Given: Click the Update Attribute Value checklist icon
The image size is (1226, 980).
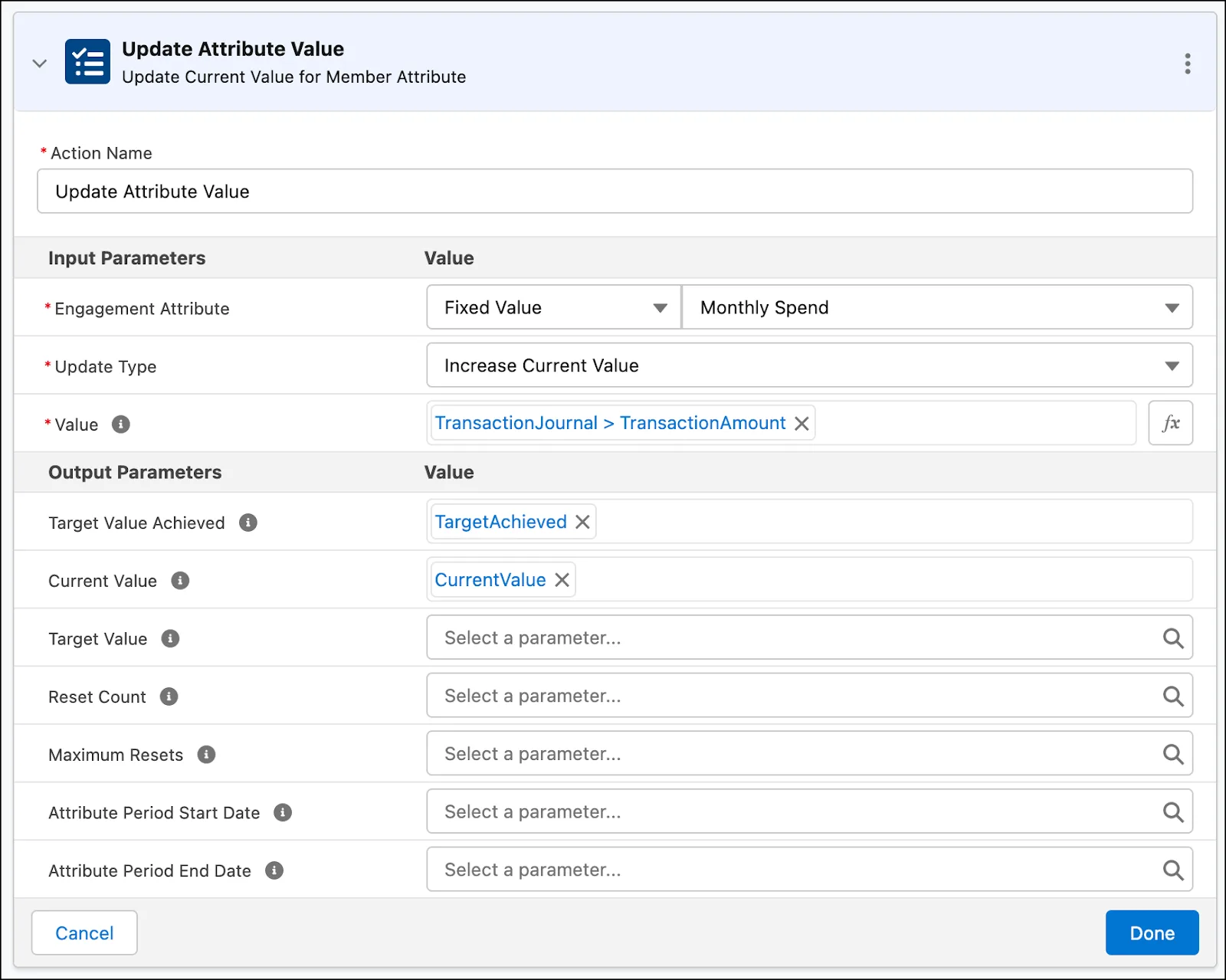Looking at the screenshot, I should 87,61.
